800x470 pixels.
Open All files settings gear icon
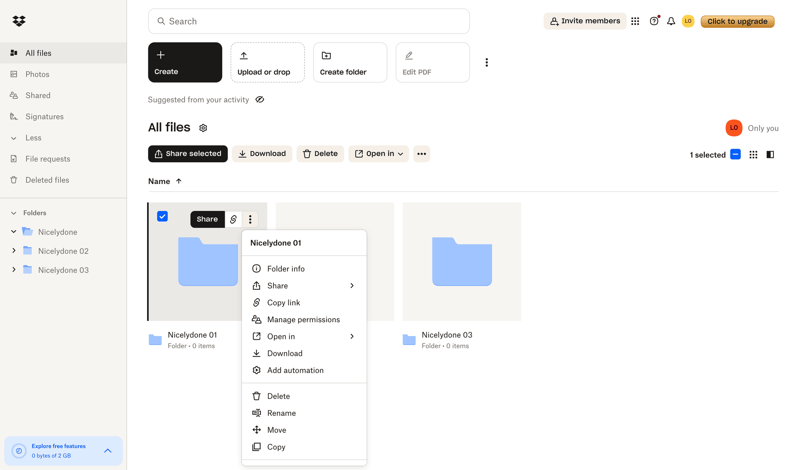[203, 128]
